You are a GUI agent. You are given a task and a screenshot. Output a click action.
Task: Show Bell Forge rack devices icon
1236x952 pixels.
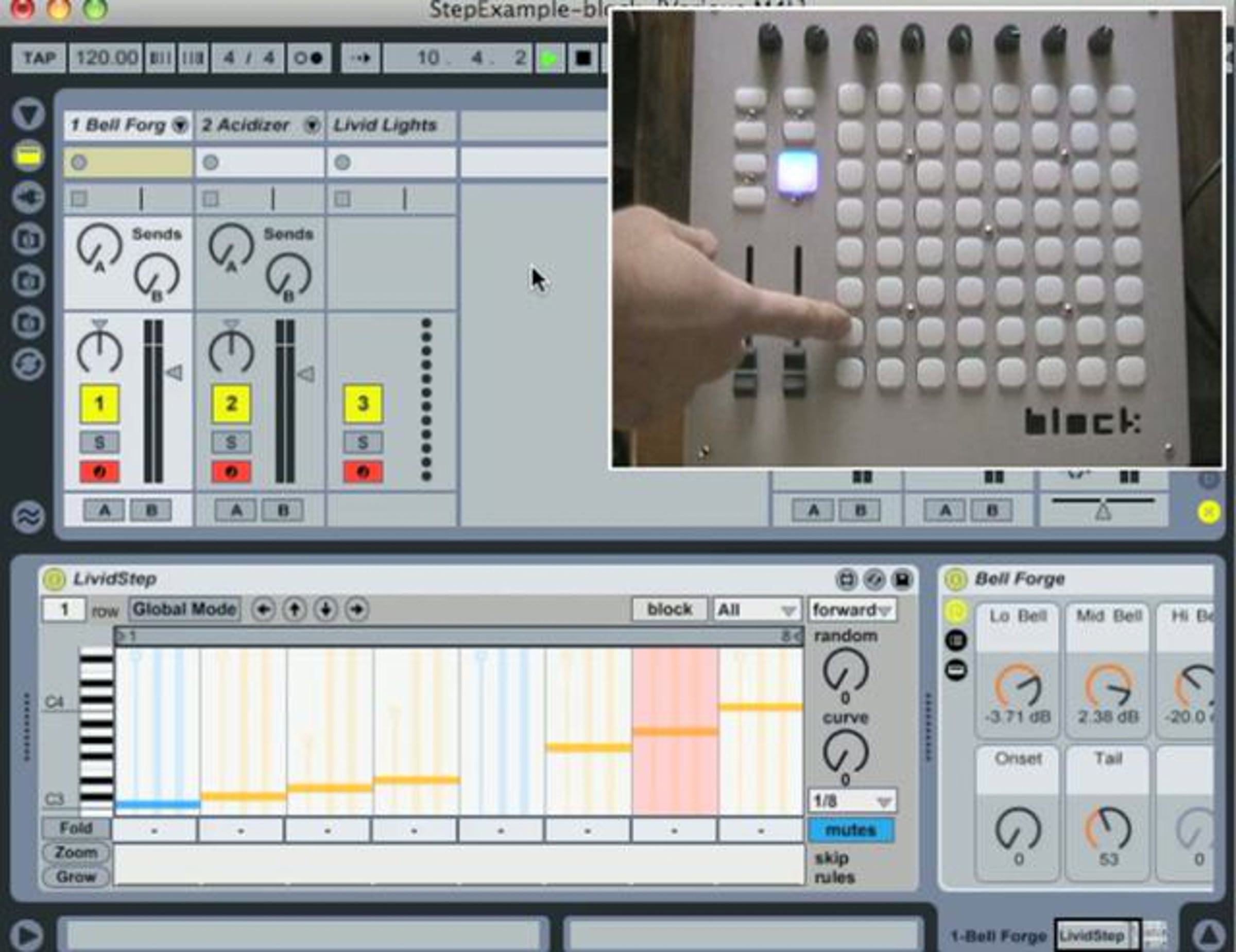956,670
